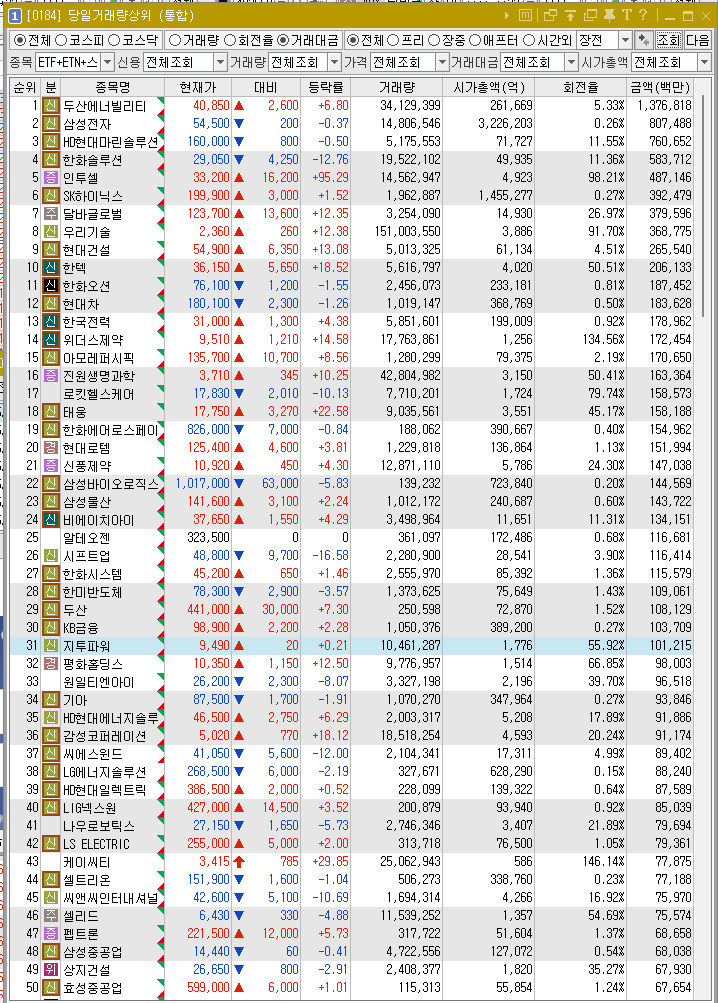
Task: Click the 다음 button
Action: pos(698,40)
